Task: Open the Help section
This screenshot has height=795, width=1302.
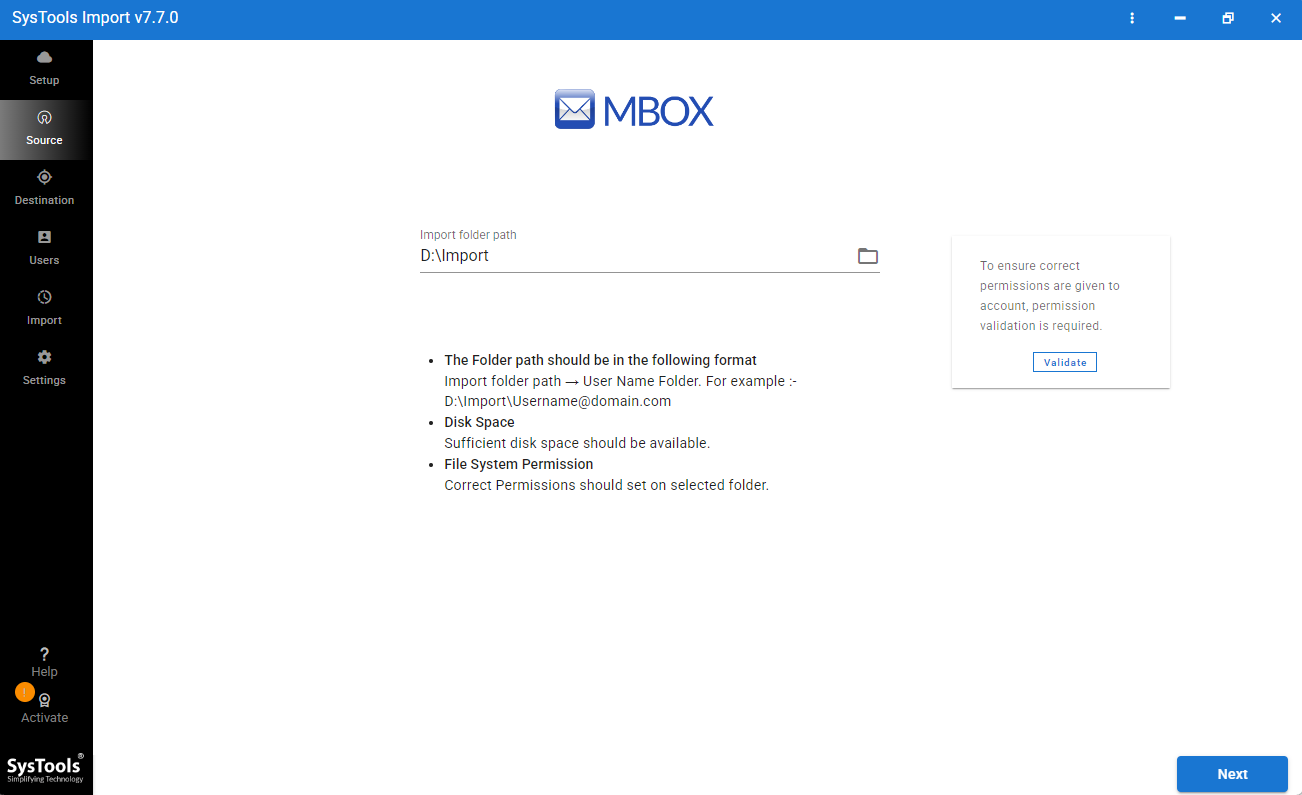Action: [44, 662]
